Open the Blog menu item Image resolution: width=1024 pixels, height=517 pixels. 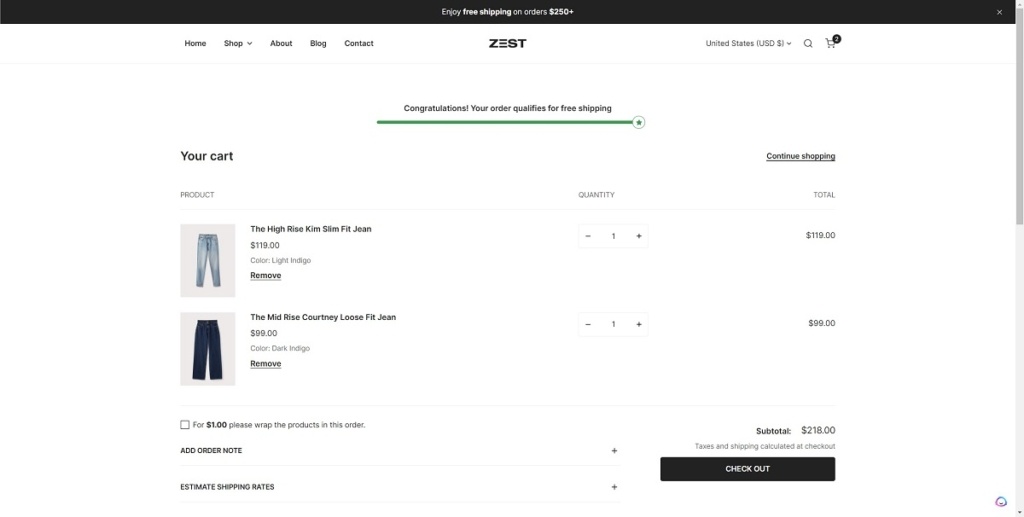click(318, 43)
